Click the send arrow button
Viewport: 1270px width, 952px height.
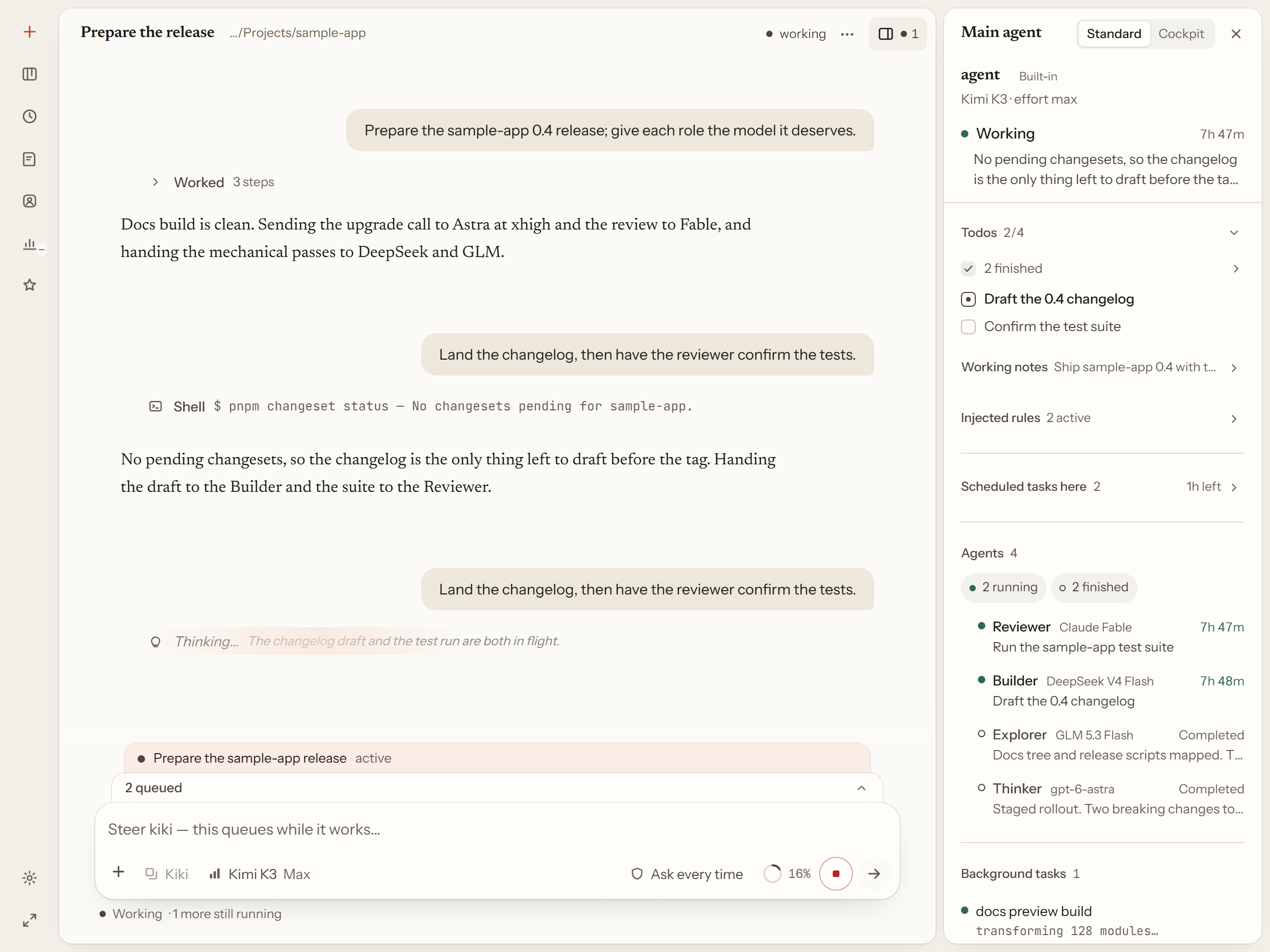tap(874, 874)
